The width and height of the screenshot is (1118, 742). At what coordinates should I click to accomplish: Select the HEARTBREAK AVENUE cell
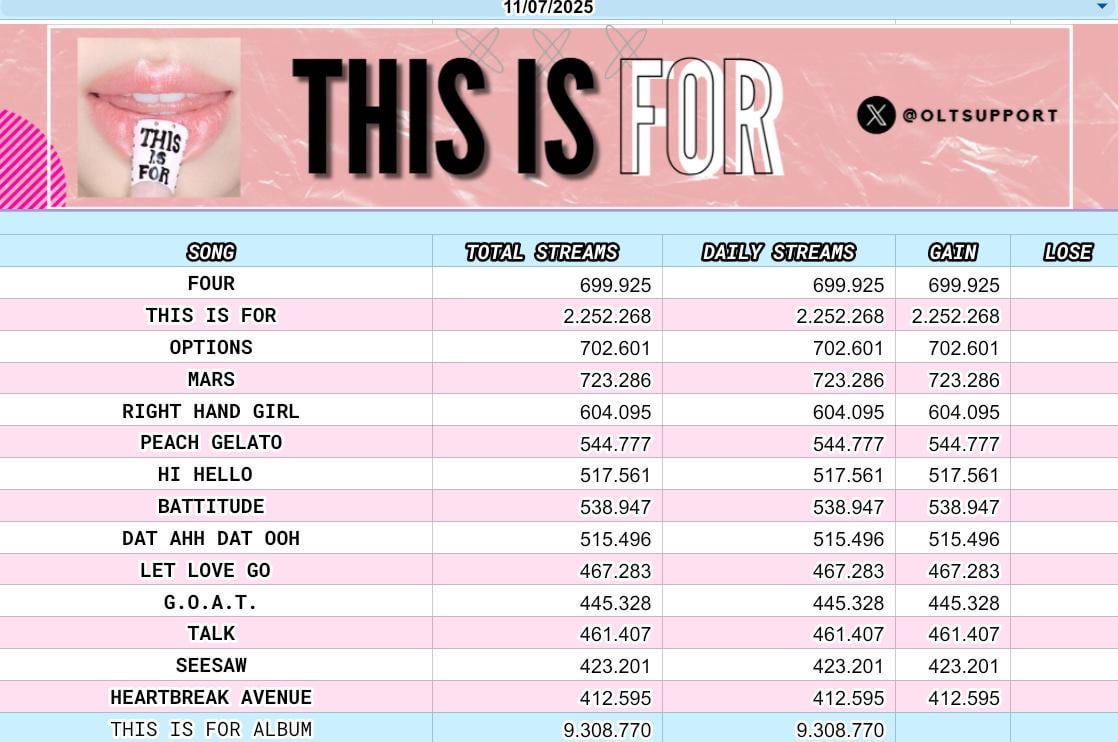(x=211, y=698)
